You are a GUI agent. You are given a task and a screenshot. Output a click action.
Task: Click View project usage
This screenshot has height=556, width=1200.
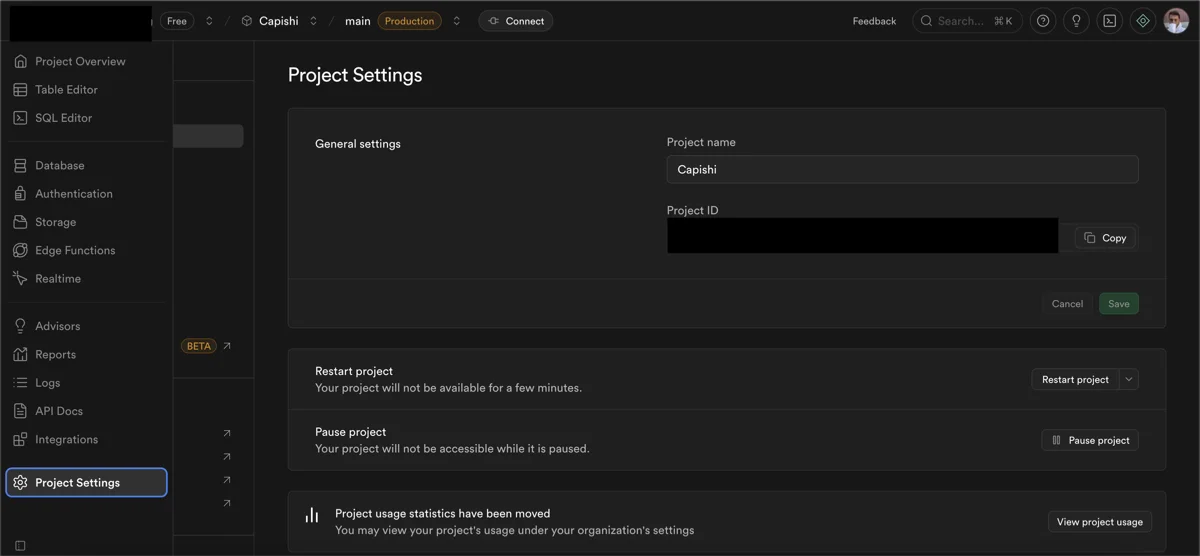[x=1099, y=522]
